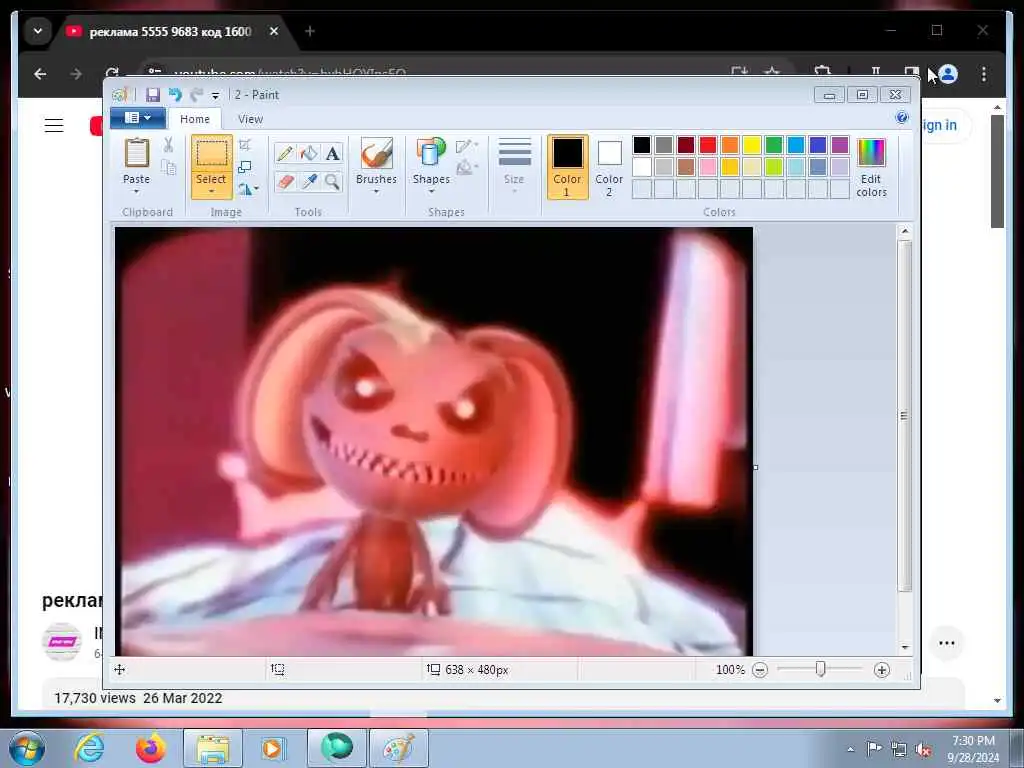Click the muted volume tray icon
This screenshot has width=1024, height=768.
point(923,750)
